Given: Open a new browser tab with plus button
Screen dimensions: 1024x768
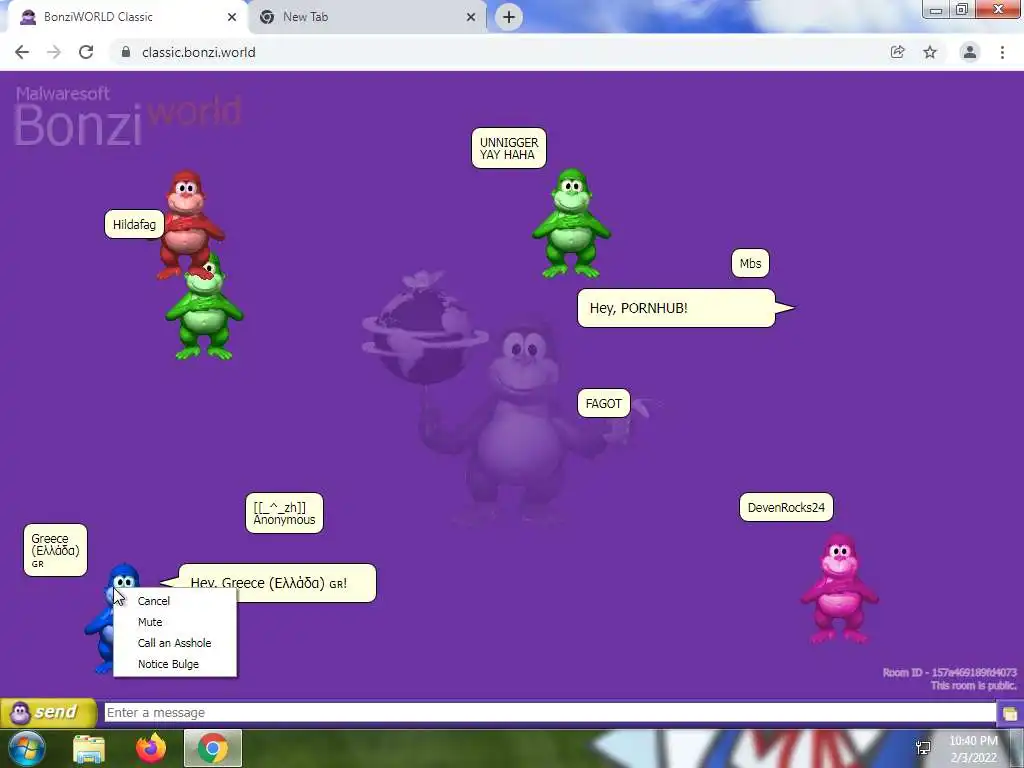Looking at the screenshot, I should point(509,17).
